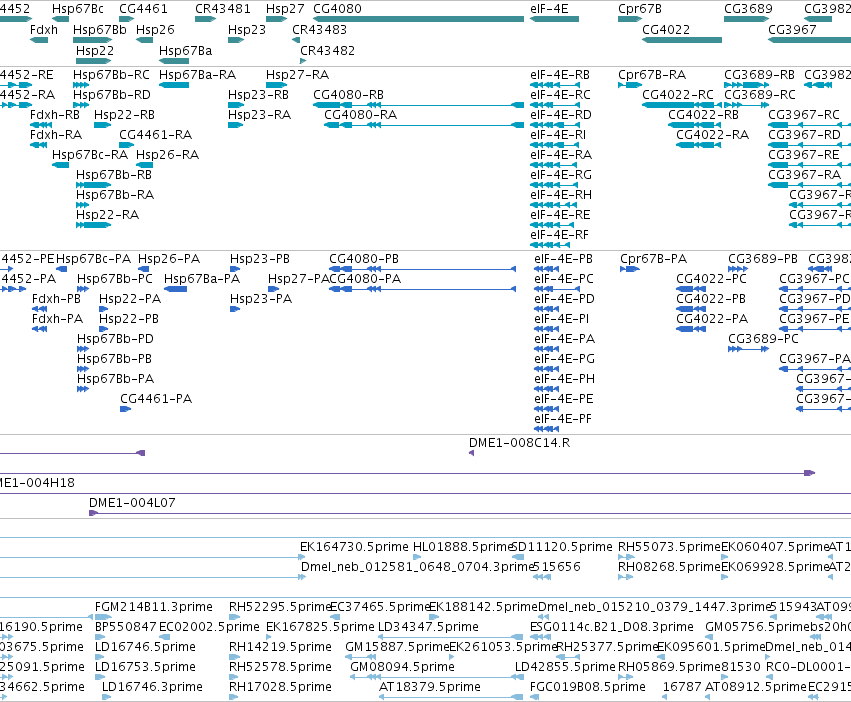This screenshot has width=851, height=702.
Task: Select the Hsp23-RB transcript label
Action: point(258,94)
